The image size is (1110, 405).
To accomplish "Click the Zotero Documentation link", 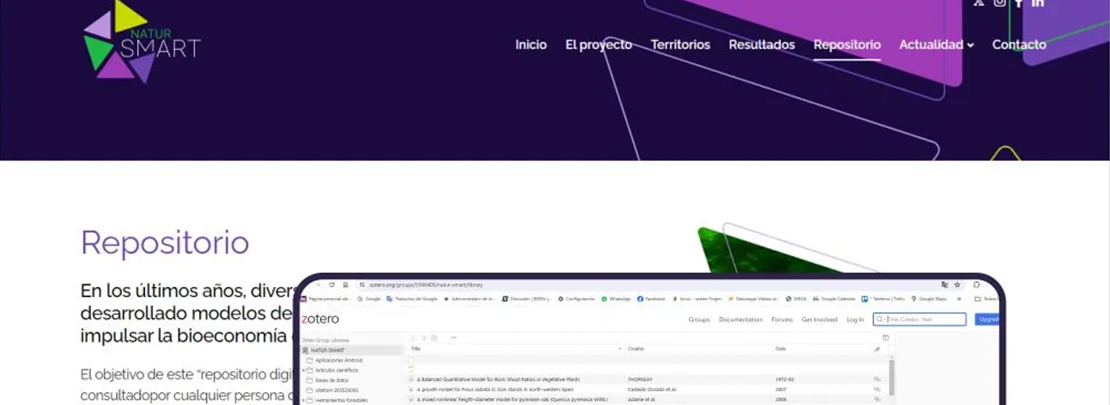I will (x=740, y=319).
